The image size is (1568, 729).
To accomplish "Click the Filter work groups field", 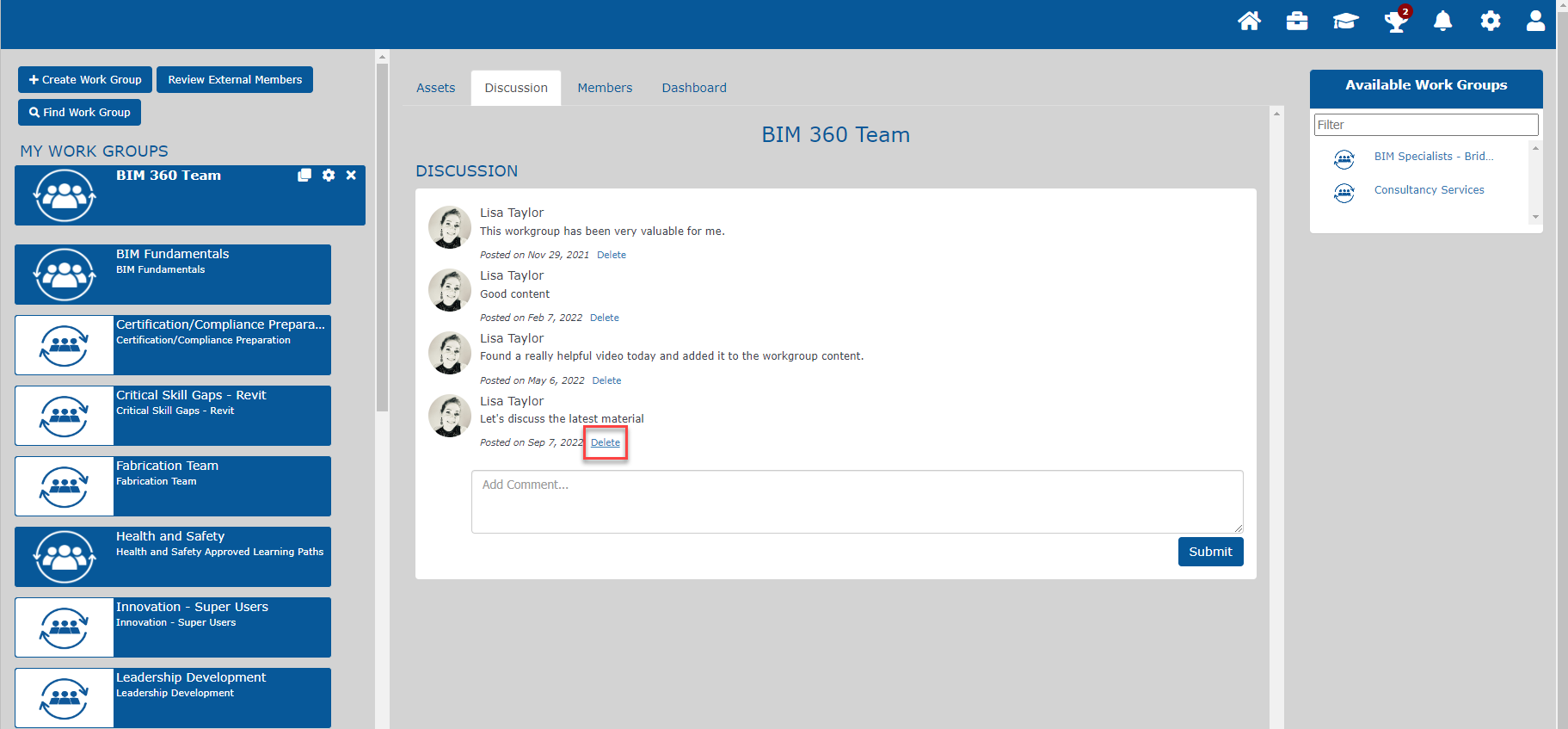I will pos(1426,125).
